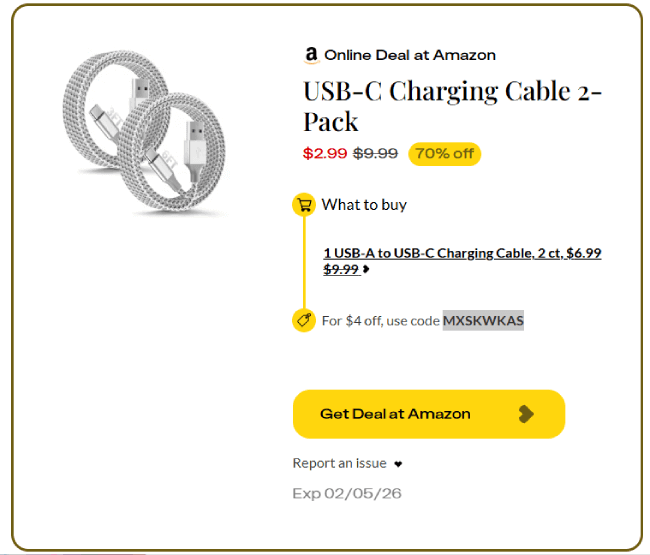
Task: Click the arrow icon inside the Get Deal button
Action: 527,414
